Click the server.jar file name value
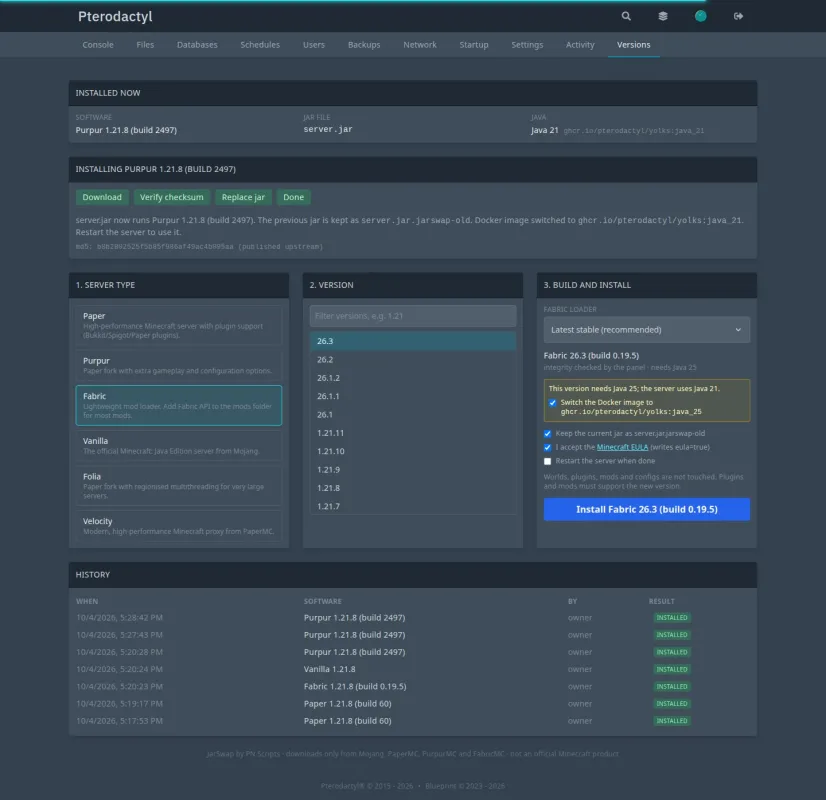Viewport: 826px width, 800px height. pos(328,129)
